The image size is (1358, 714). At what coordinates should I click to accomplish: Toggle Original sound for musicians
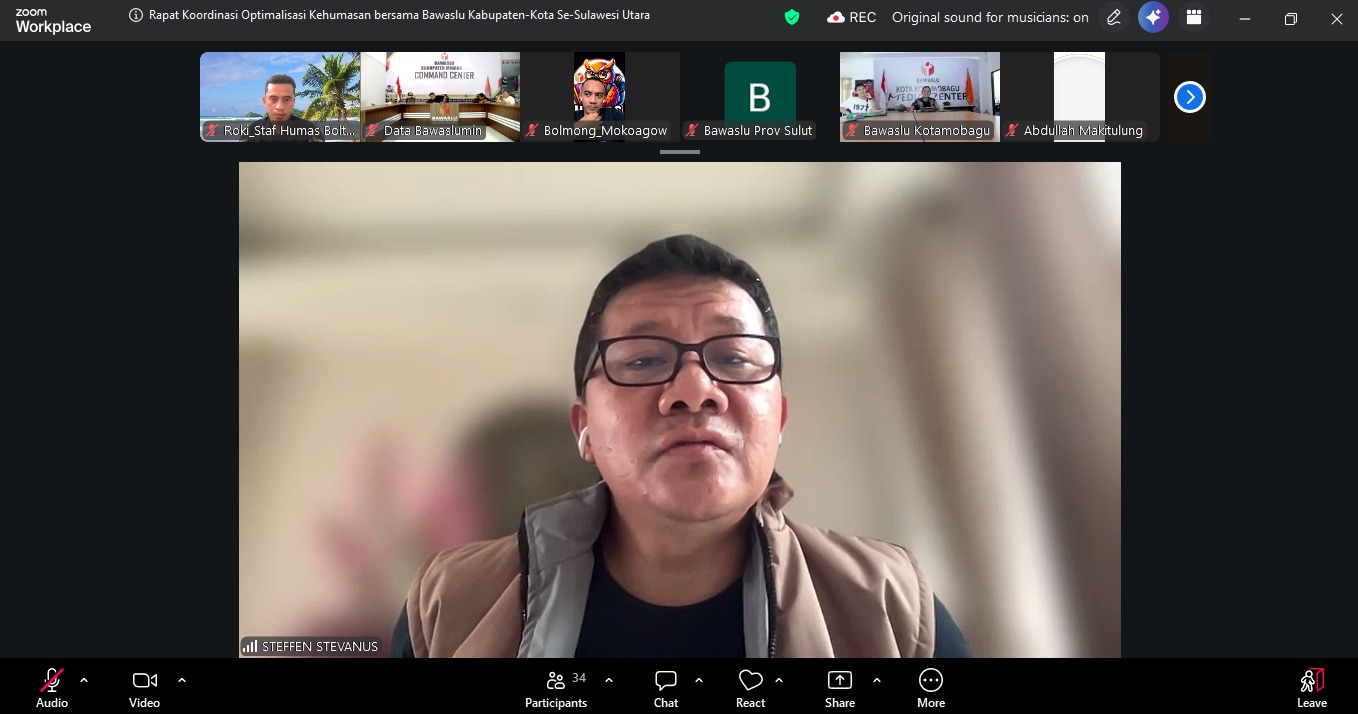[989, 17]
